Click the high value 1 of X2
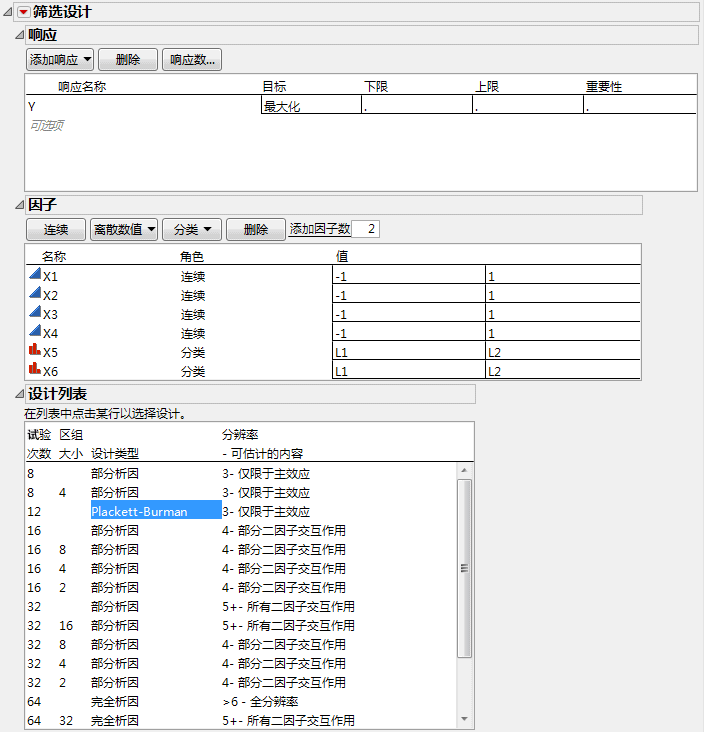The image size is (704, 732). [563, 294]
